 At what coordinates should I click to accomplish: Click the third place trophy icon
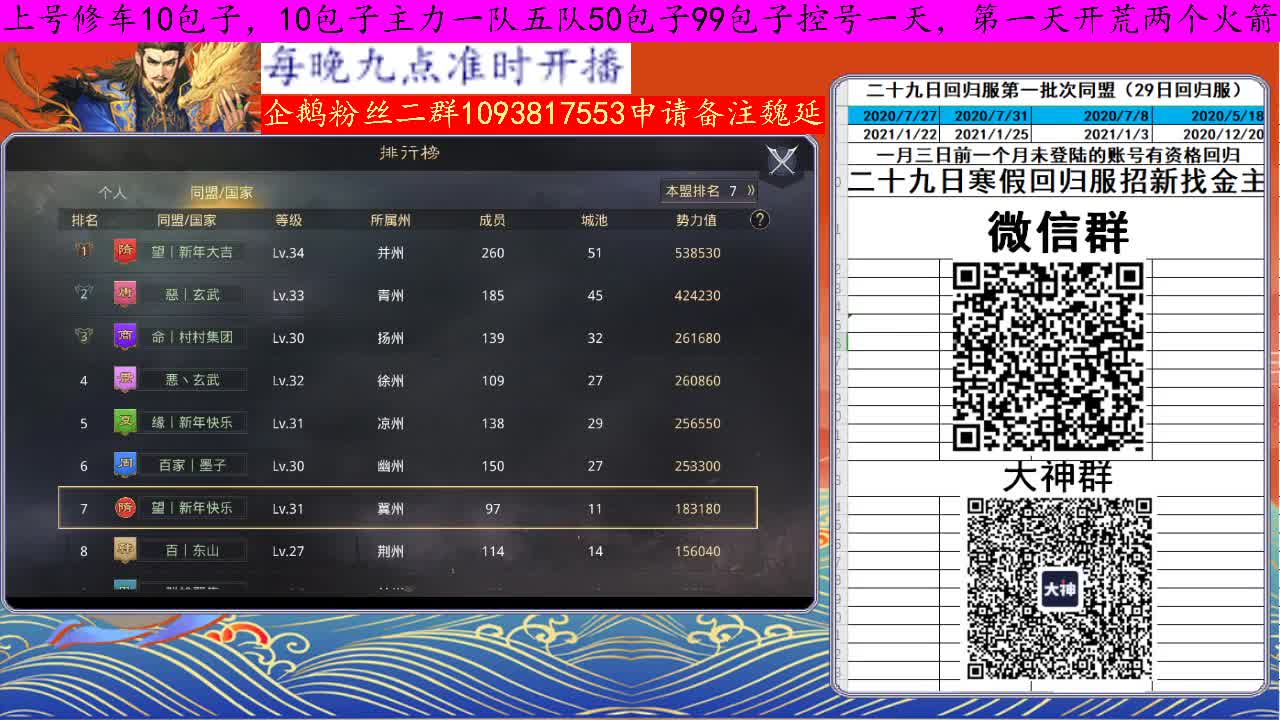[84, 337]
